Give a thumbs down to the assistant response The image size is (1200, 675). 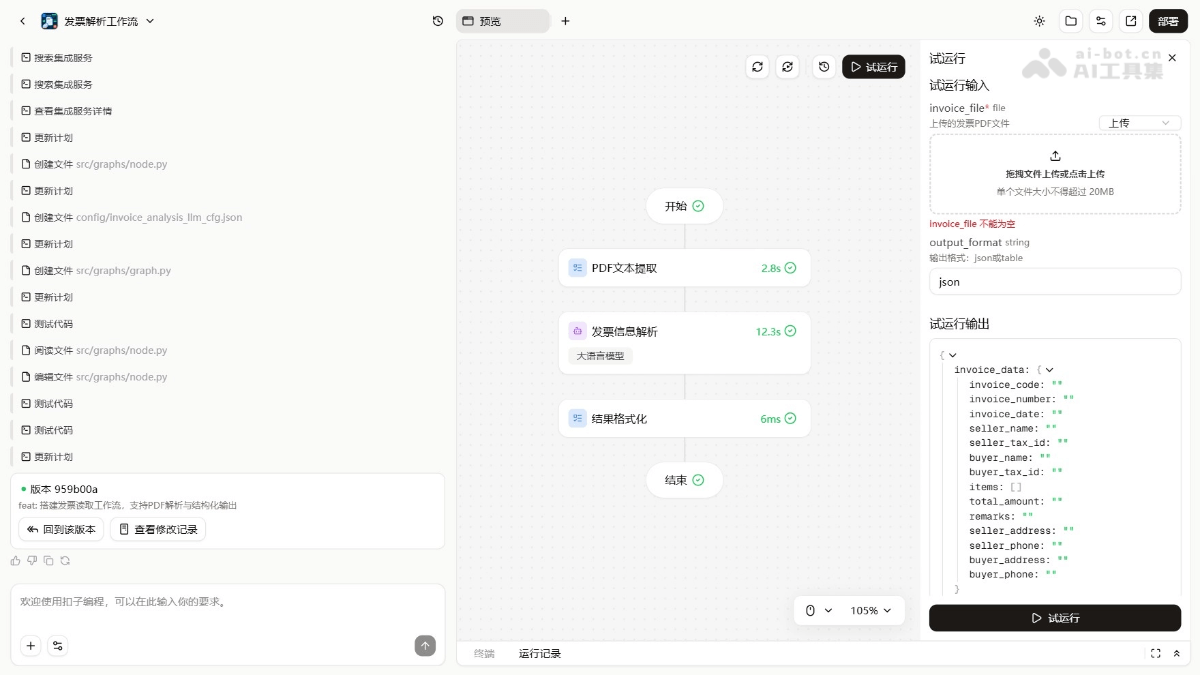click(31, 561)
